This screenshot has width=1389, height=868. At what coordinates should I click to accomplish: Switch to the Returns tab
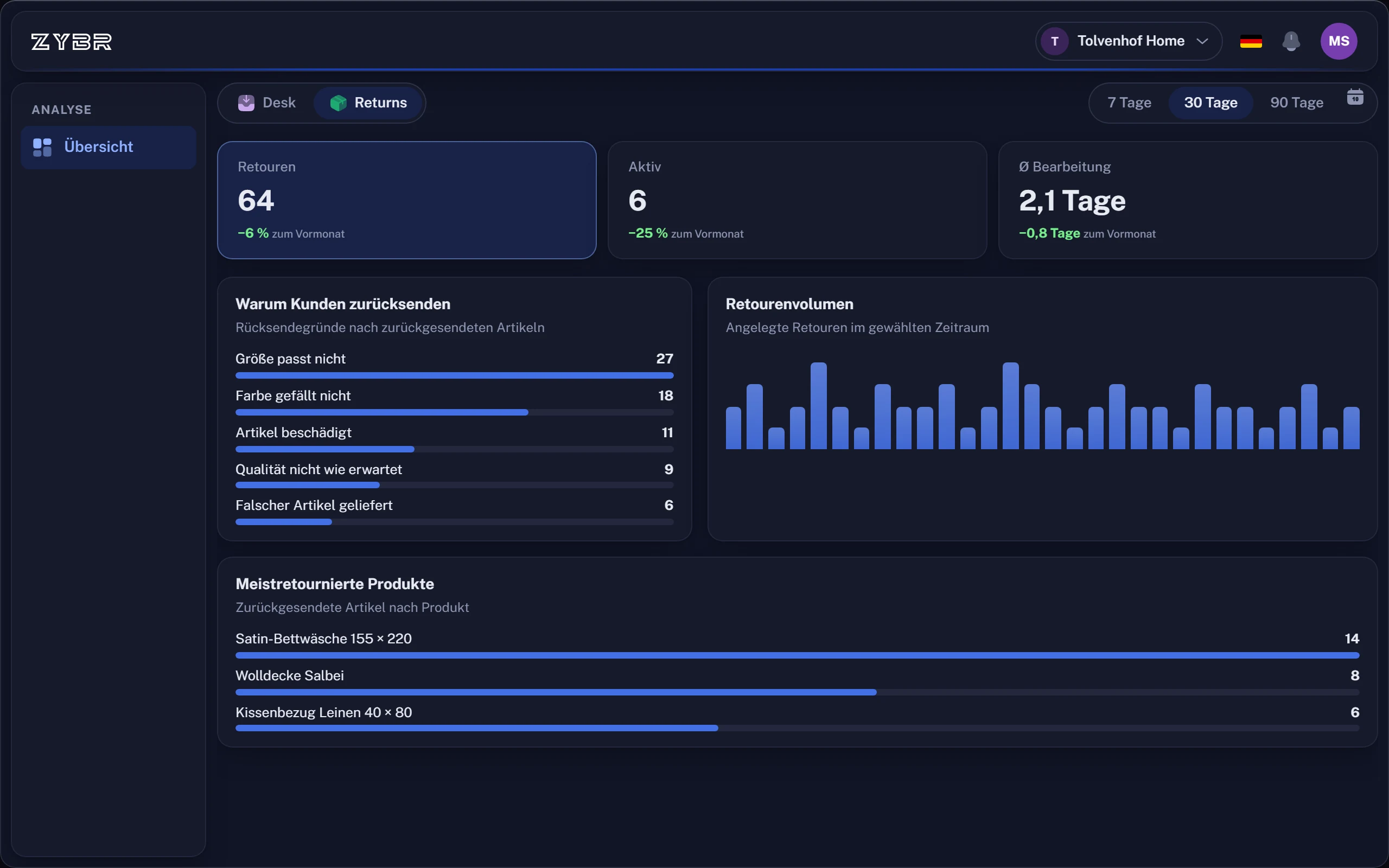click(x=368, y=103)
